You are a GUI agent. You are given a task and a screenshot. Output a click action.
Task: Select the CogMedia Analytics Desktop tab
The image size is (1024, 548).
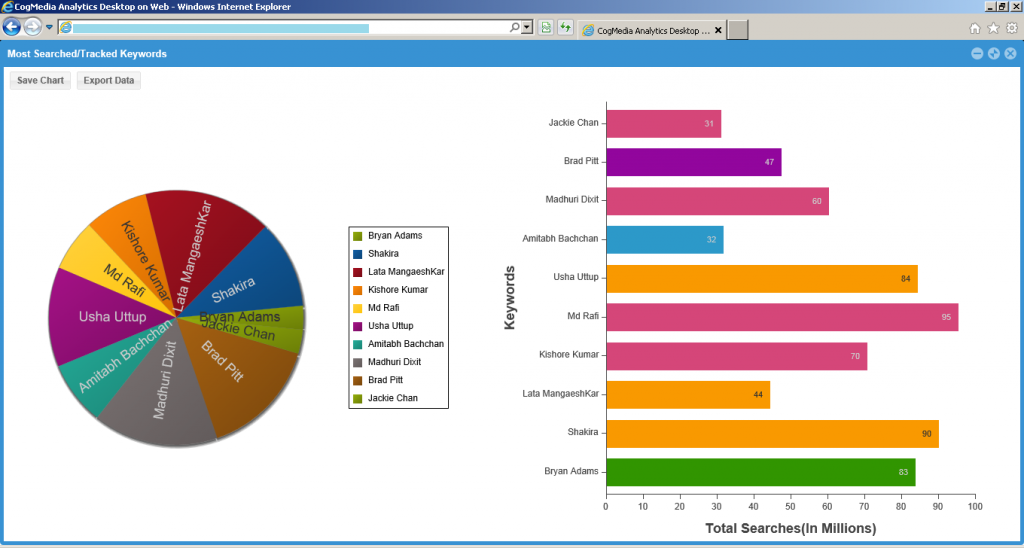pos(645,30)
